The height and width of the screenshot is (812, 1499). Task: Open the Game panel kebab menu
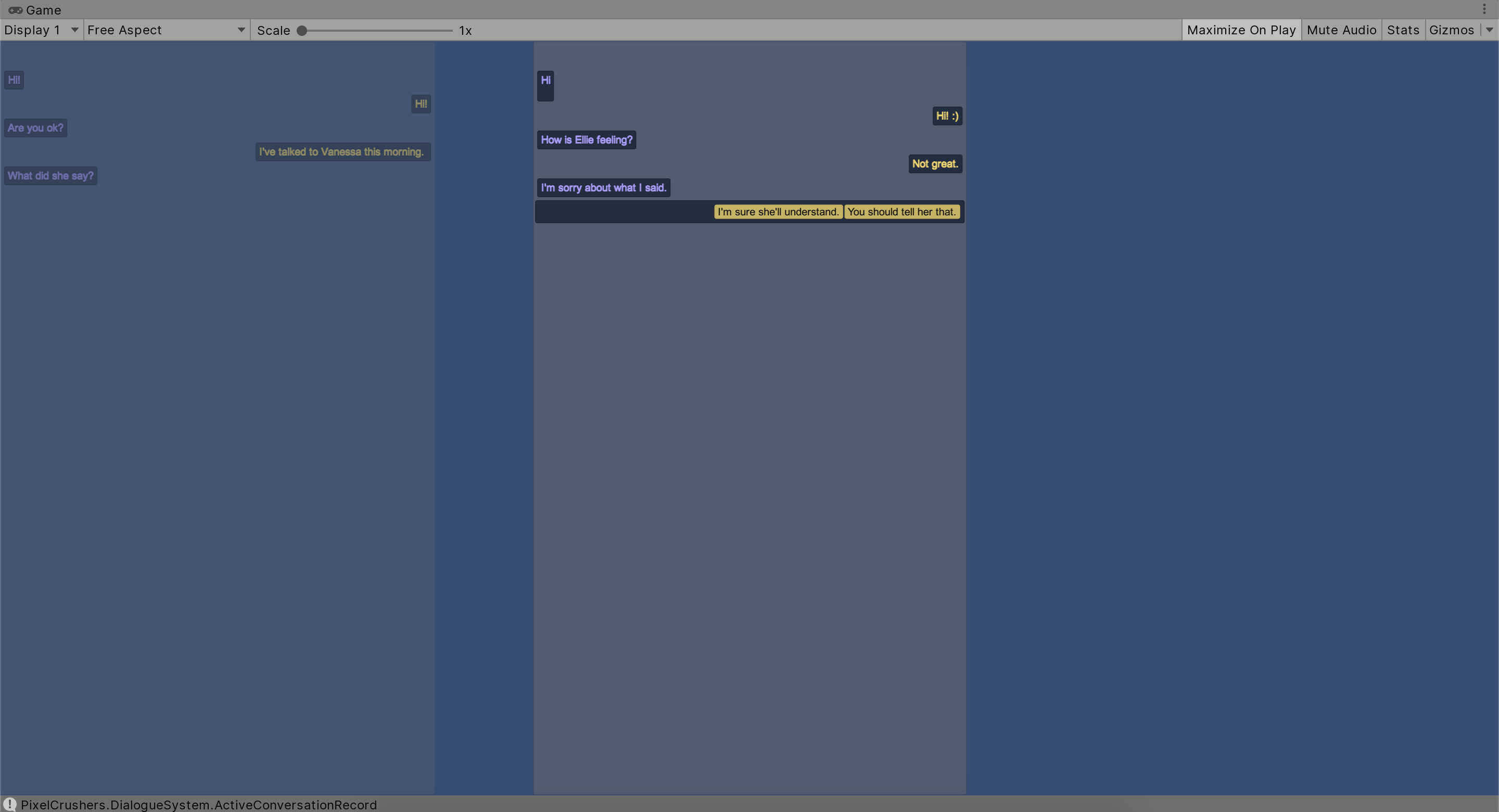point(1484,9)
